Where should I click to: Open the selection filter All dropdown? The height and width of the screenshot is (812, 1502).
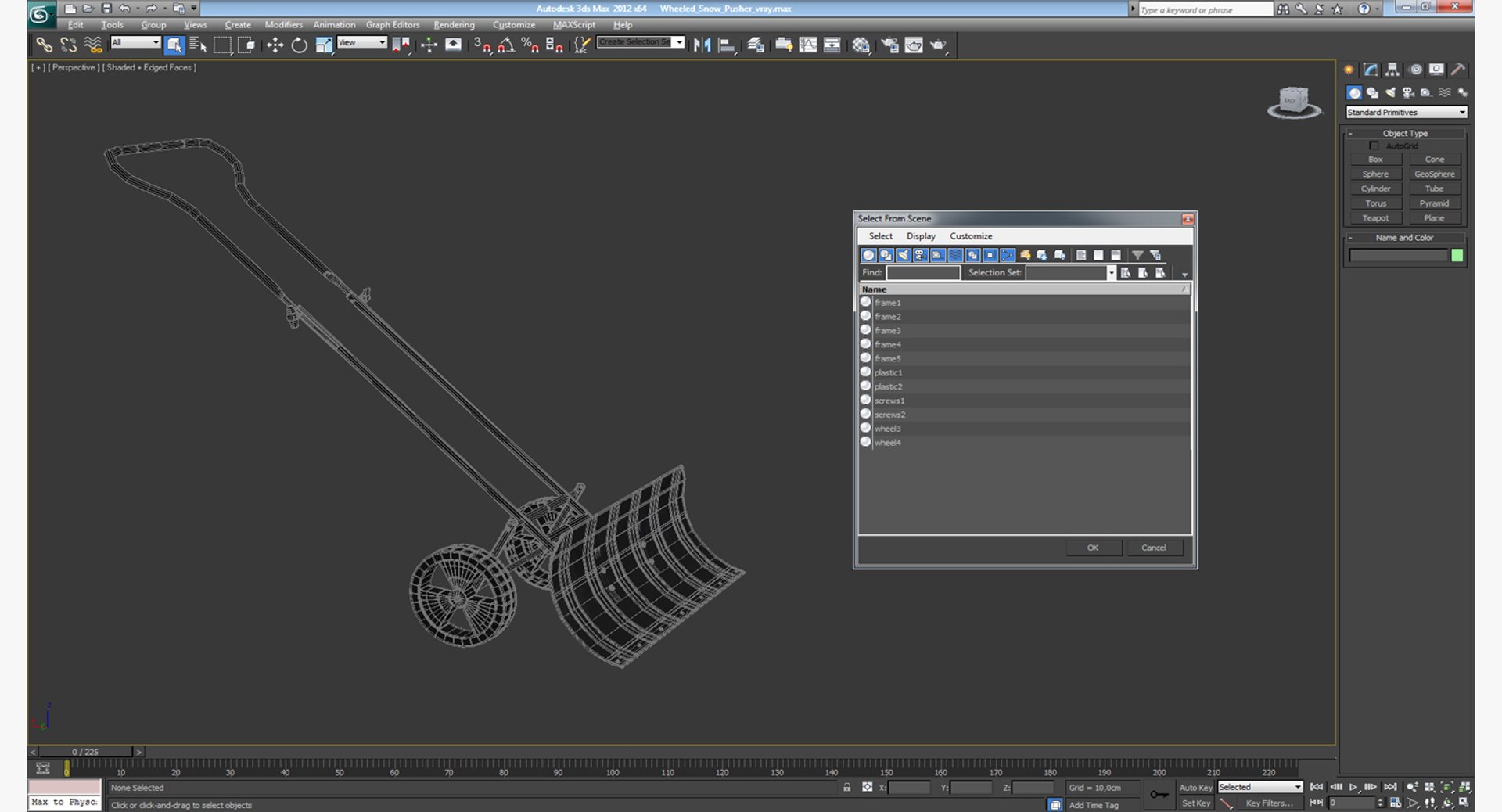(x=135, y=42)
